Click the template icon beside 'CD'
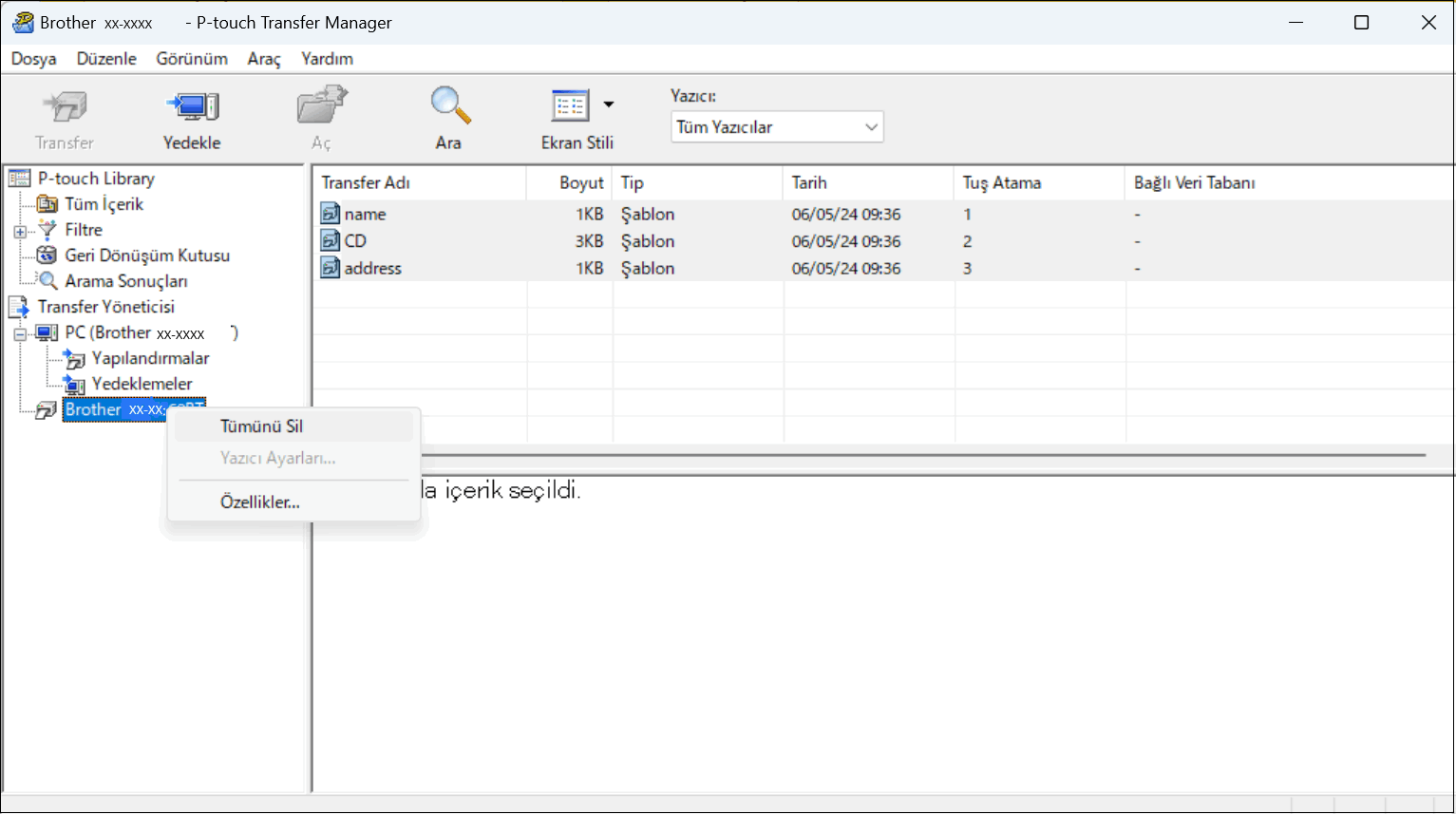Image resolution: width=1456 pixels, height=814 pixels. [x=330, y=241]
